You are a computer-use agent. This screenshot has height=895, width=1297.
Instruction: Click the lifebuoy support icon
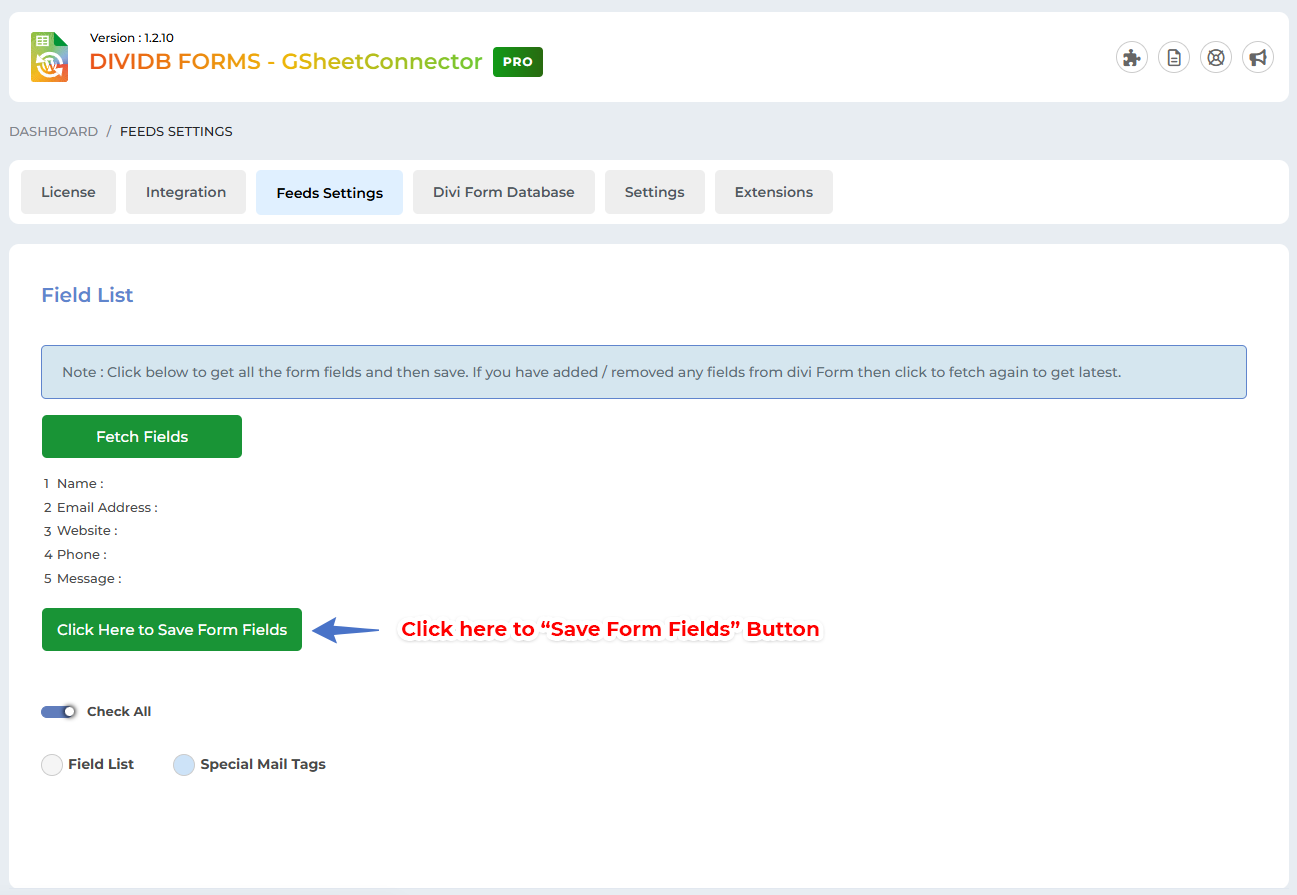click(1215, 57)
